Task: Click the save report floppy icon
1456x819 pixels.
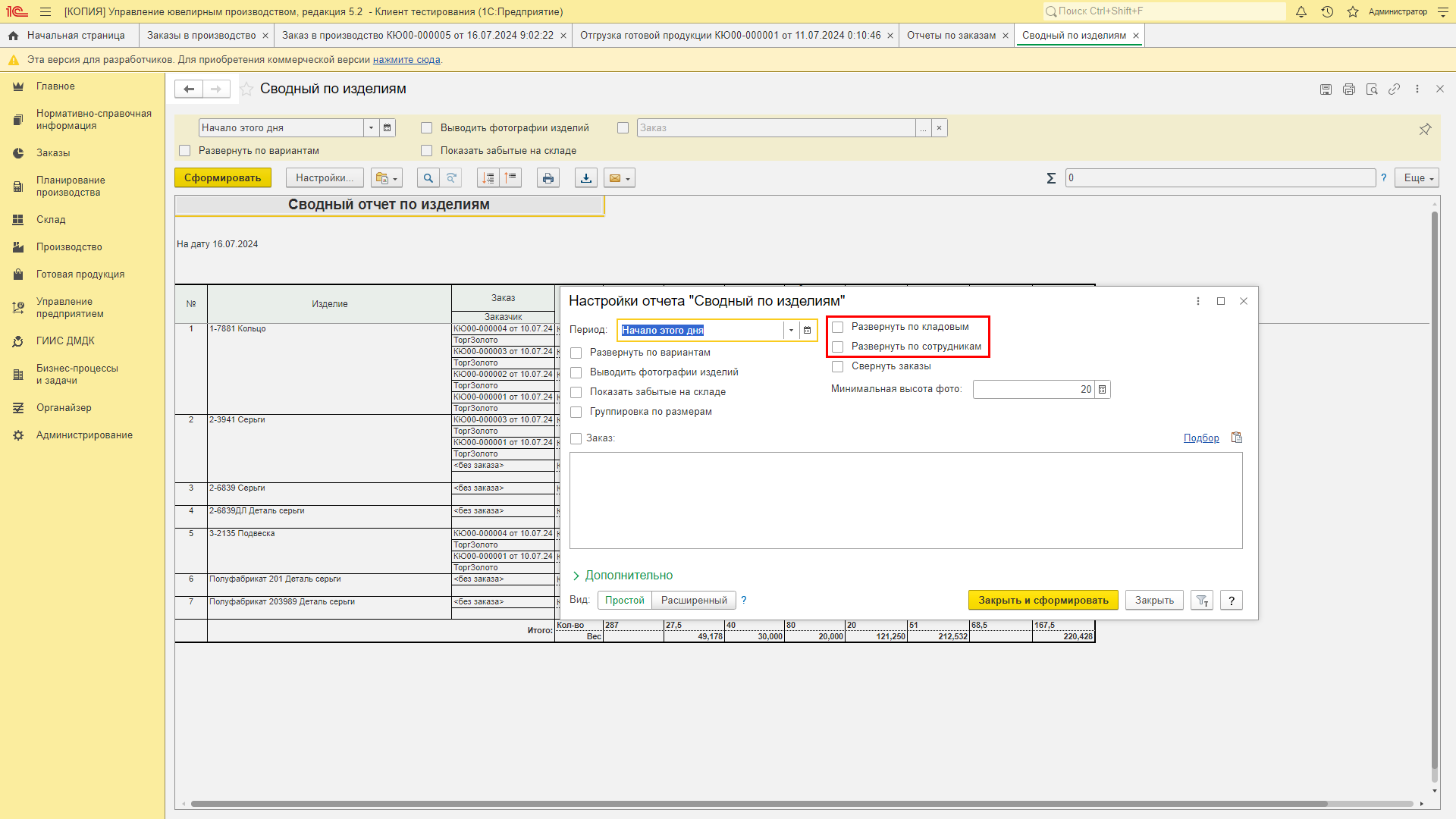Action: coord(1326,89)
